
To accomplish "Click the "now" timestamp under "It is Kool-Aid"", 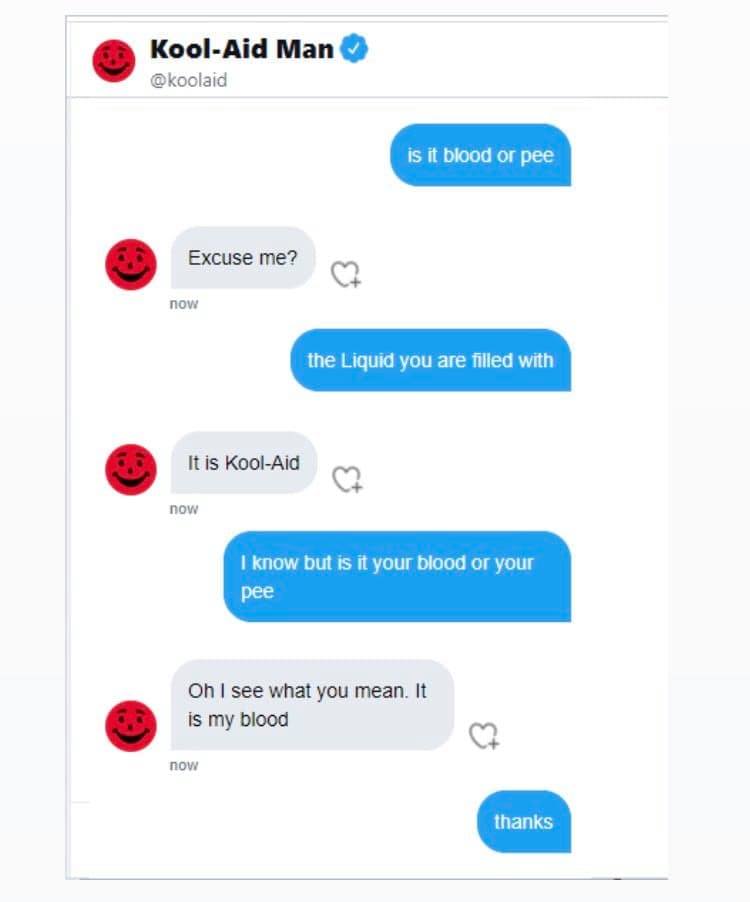I will click(x=184, y=509).
